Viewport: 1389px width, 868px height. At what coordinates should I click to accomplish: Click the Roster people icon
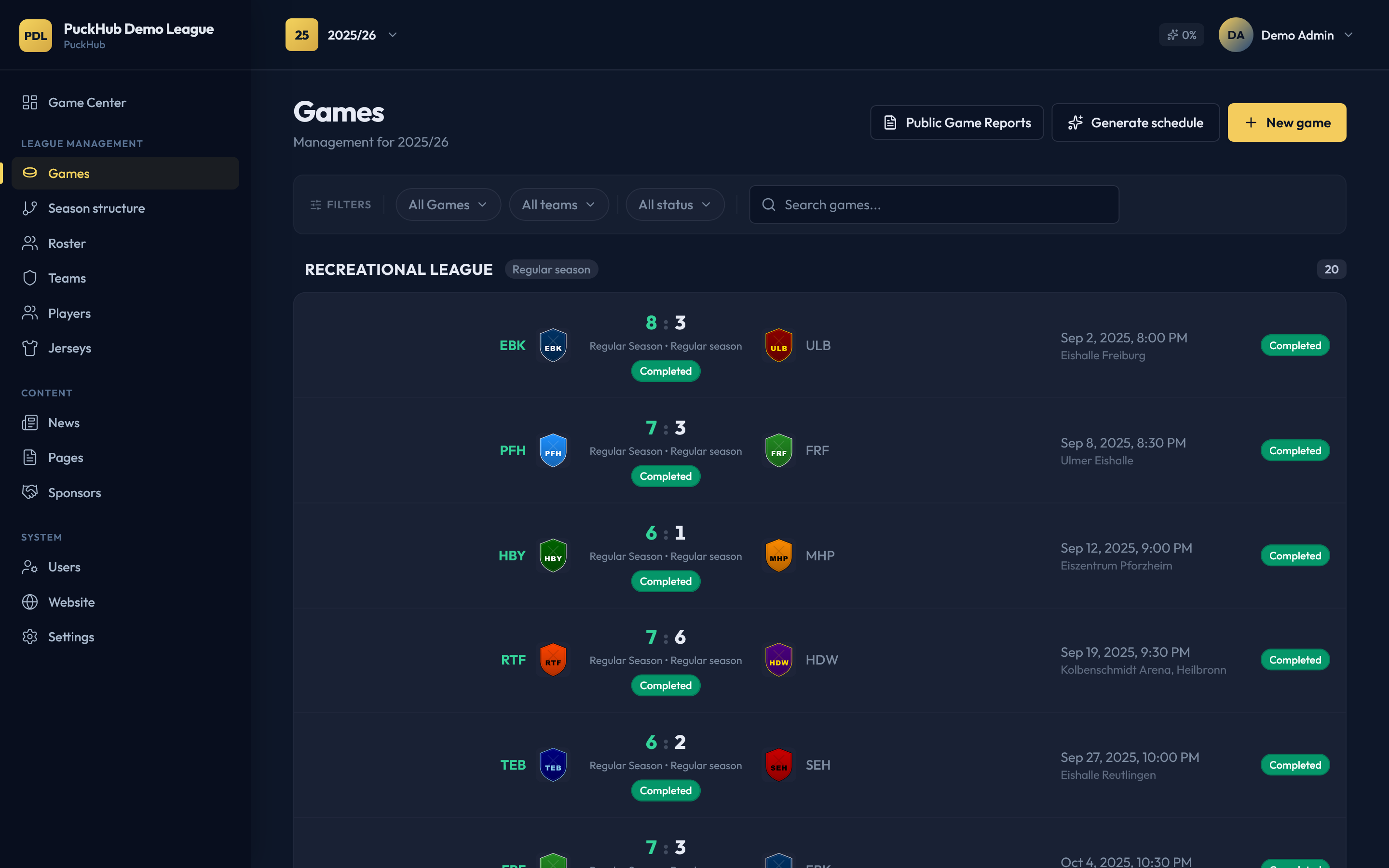30,243
